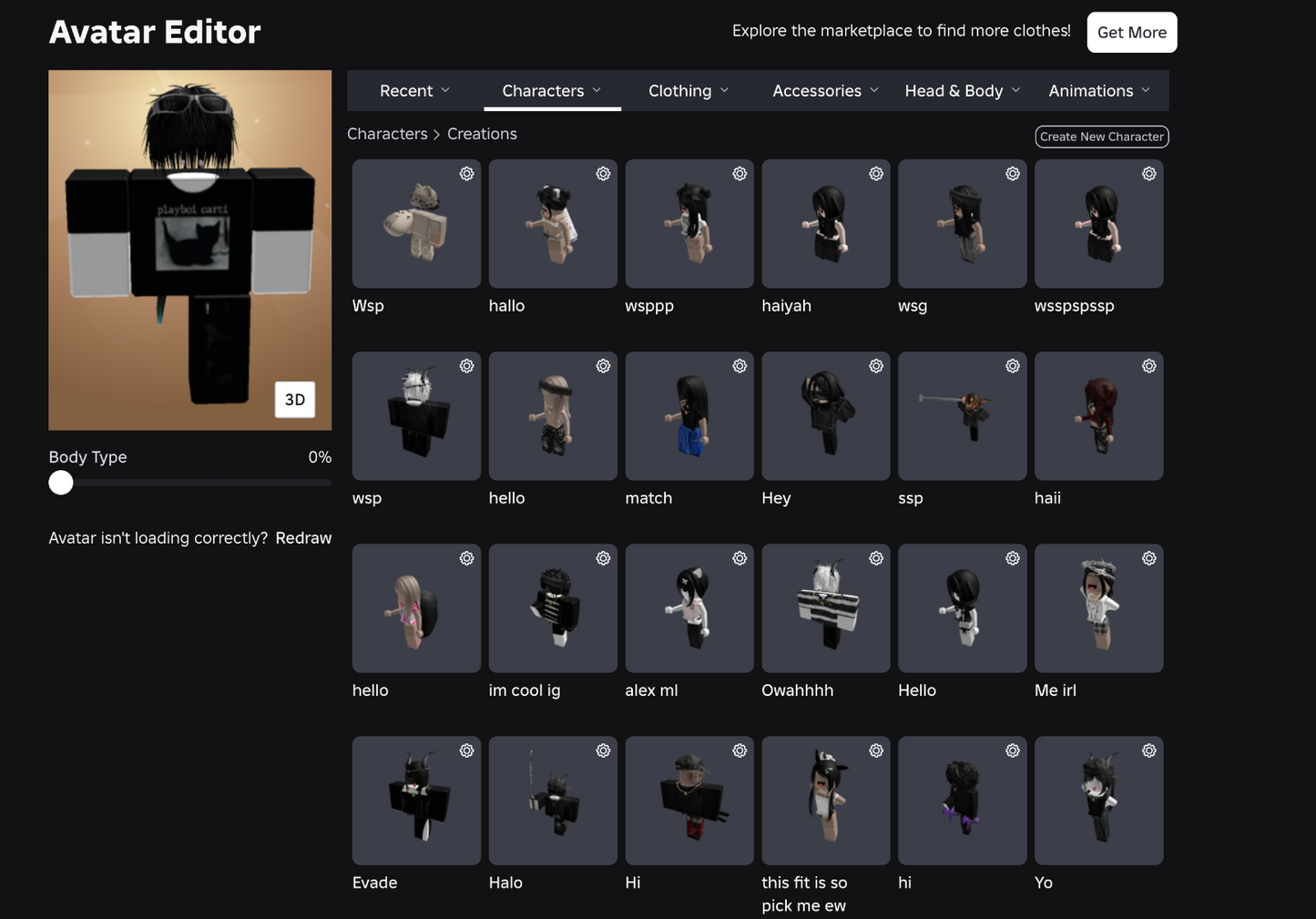Click the gear icon on "Me irl"
This screenshot has width=1316, height=919.
pos(1148,557)
